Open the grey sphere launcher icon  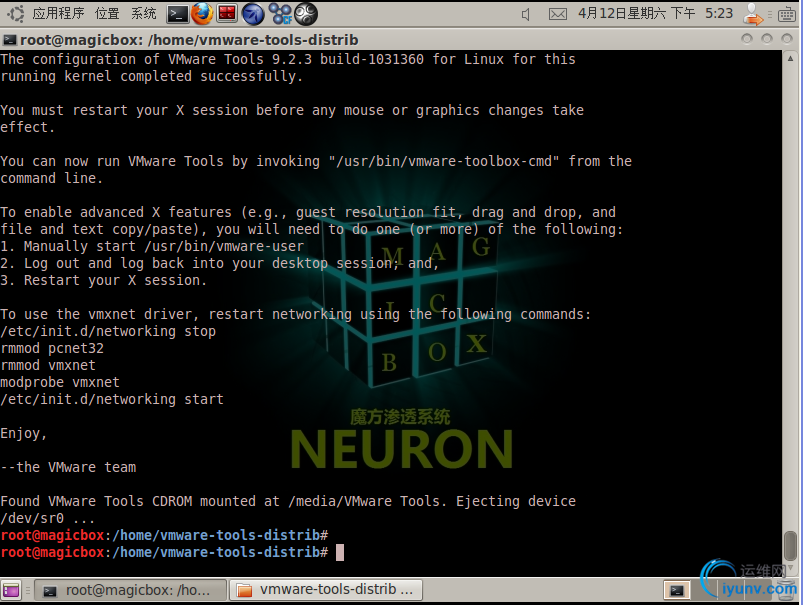pyautogui.click(x=306, y=14)
